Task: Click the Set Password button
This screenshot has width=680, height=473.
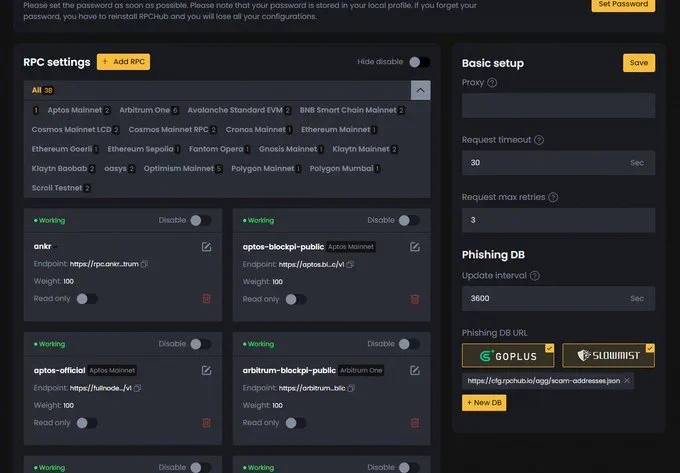Action: pyautogui.click(x=623, y=5)
